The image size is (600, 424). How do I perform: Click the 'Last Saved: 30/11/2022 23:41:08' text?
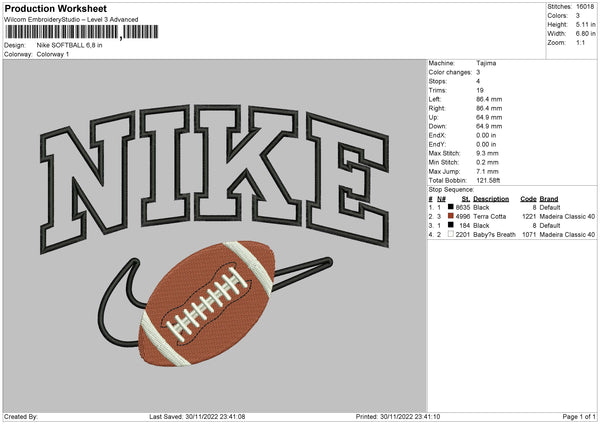click(197, 416)
